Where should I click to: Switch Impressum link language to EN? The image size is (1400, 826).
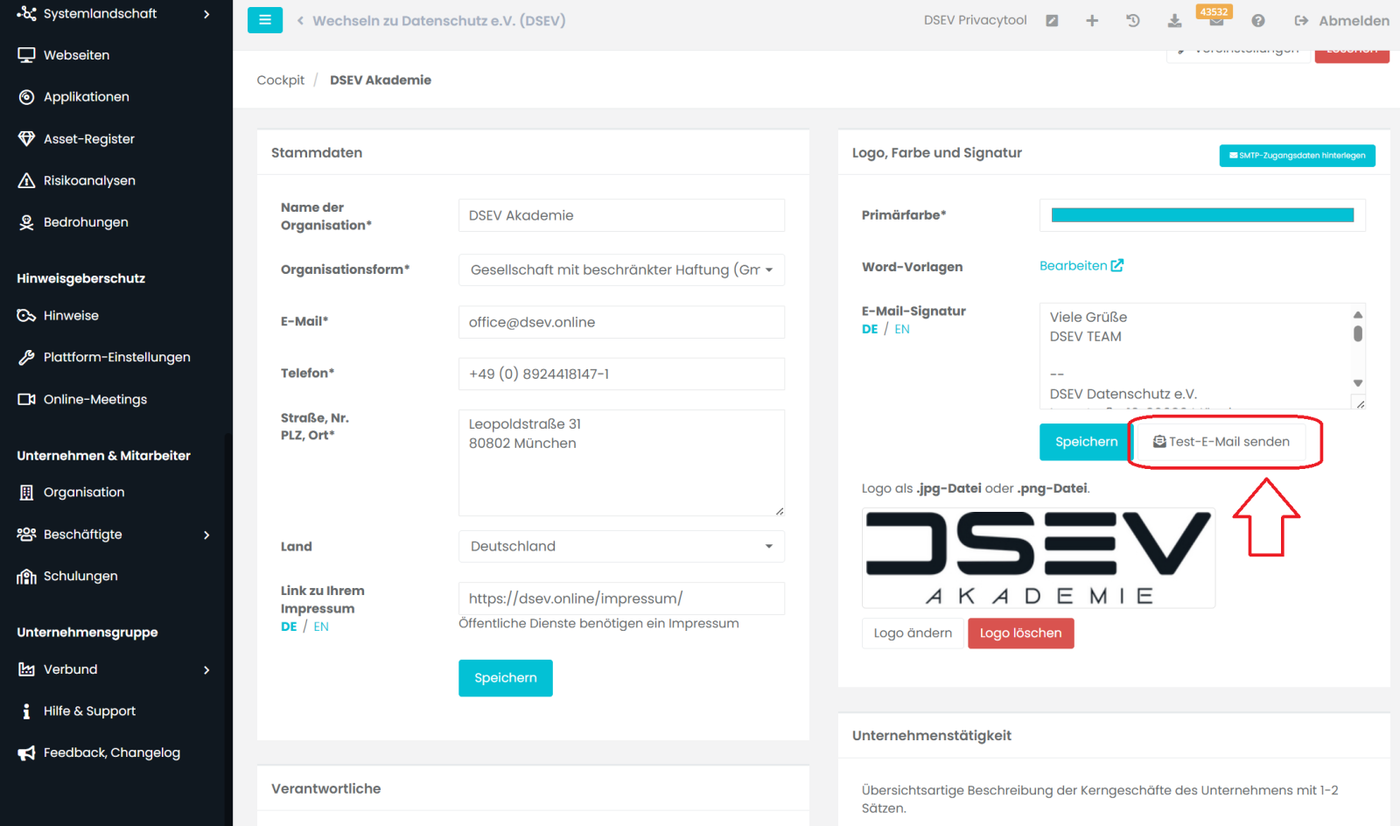321,627
